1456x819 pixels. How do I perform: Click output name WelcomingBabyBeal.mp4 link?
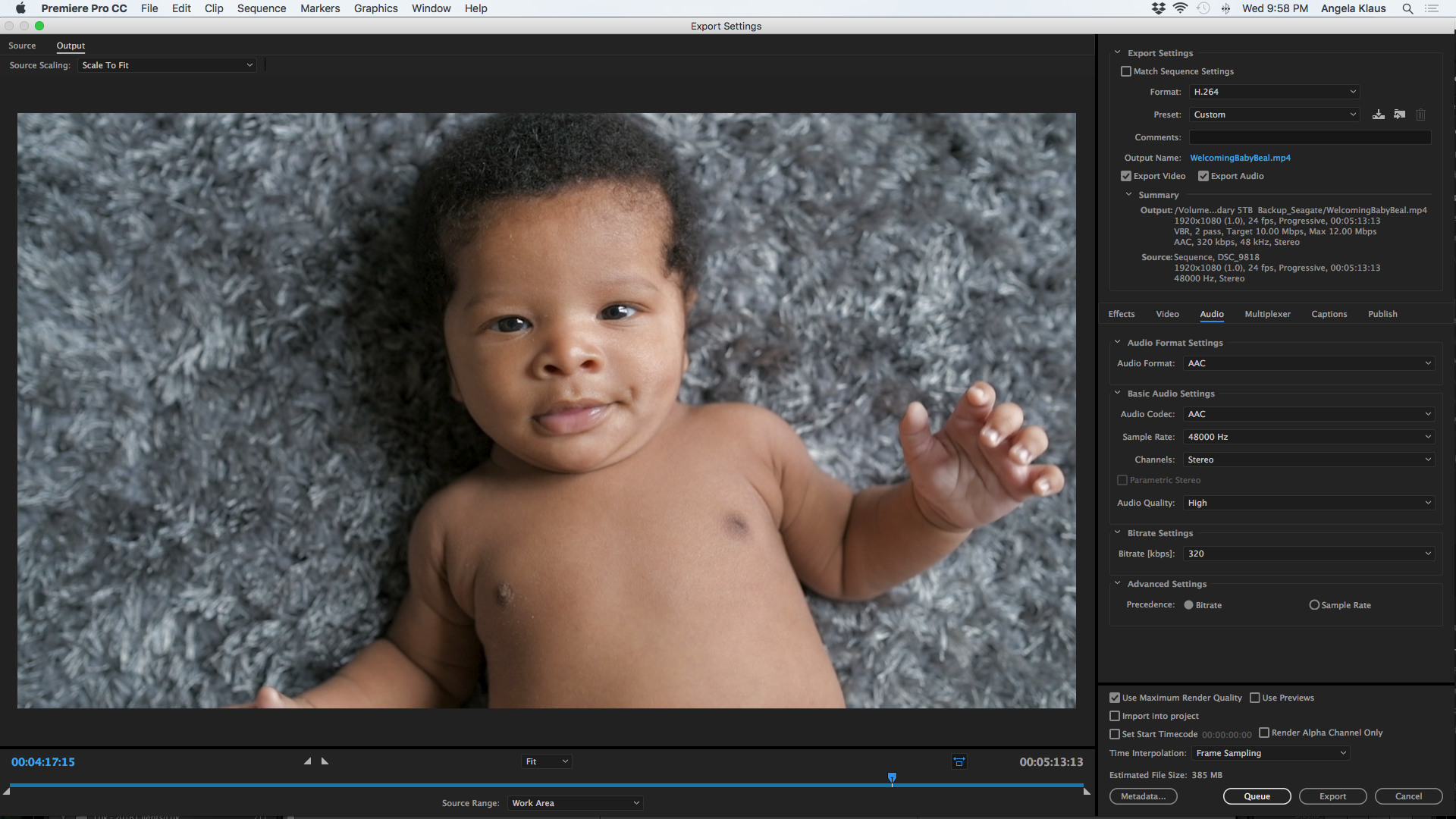tap(1240, 158)
